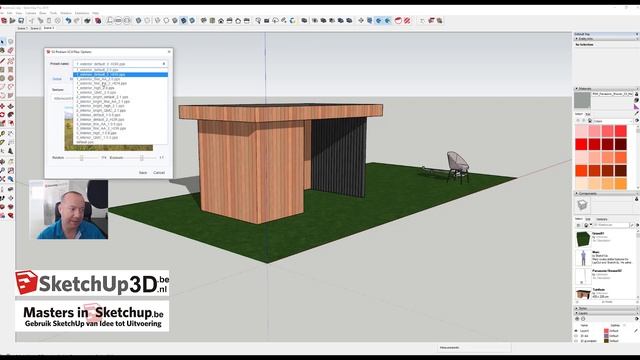
Task: Pick the Eraser tool in left toolbar
Action: click(11, 51)
